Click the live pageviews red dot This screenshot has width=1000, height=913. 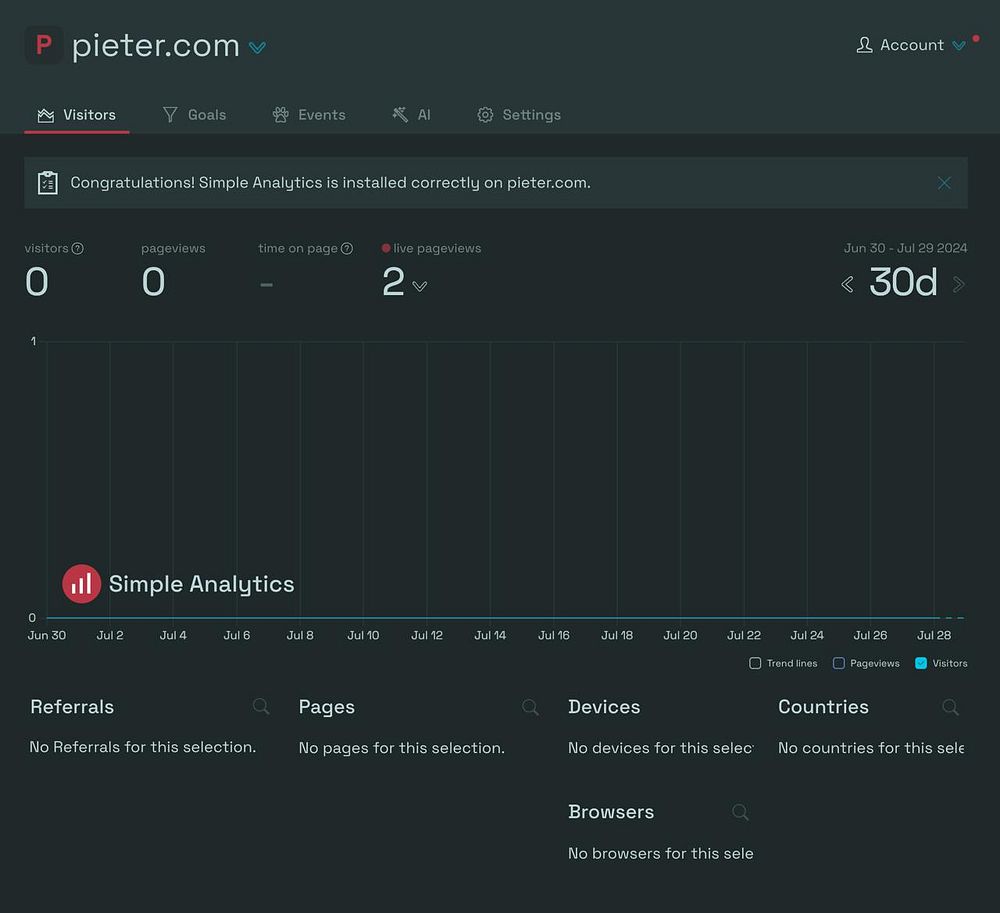[386, 248]
